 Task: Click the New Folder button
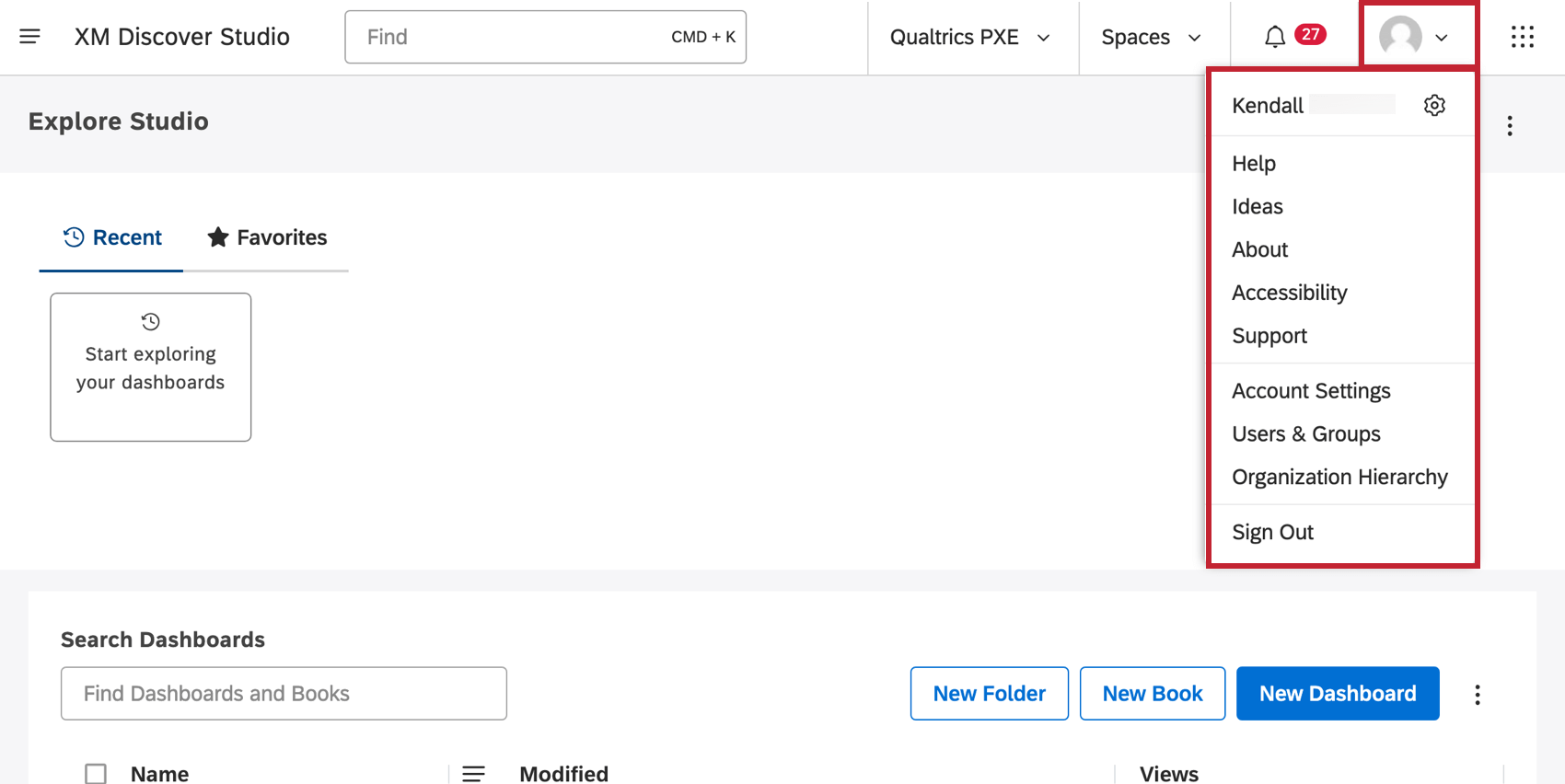(989, 694)
